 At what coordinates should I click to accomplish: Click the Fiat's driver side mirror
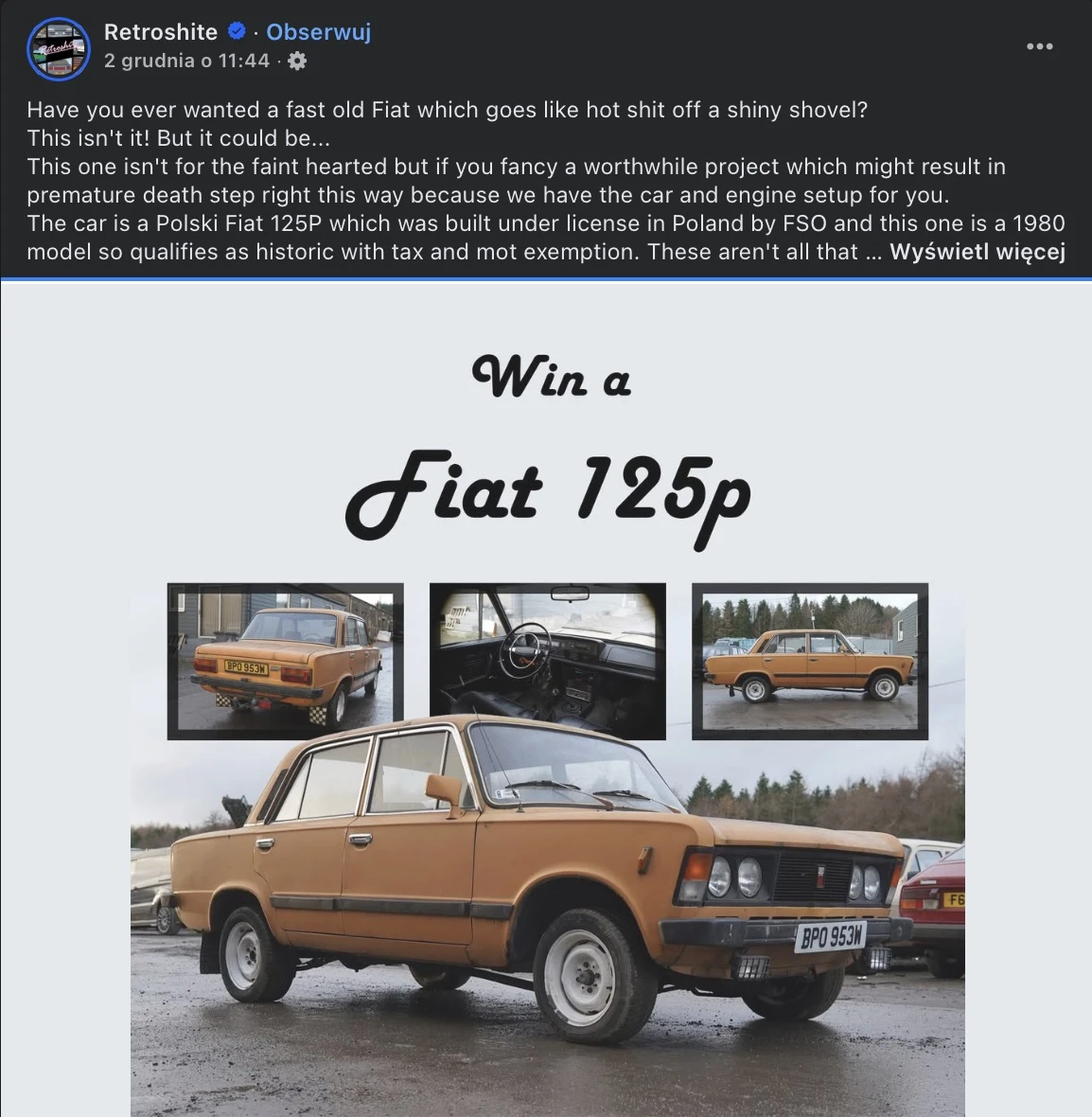point(445,790)
